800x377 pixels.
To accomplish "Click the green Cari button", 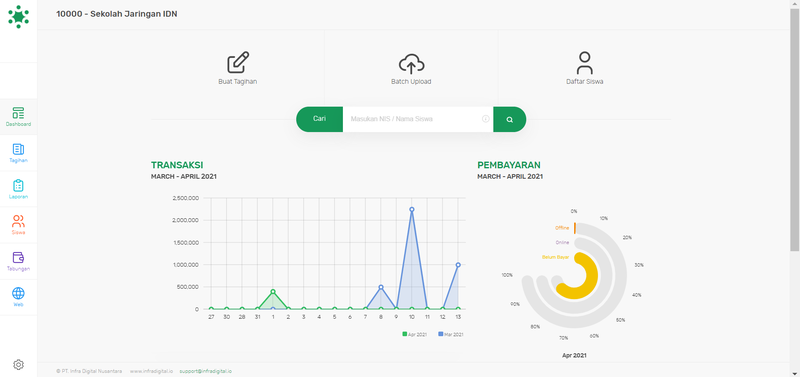I will [x=319, y=119].
